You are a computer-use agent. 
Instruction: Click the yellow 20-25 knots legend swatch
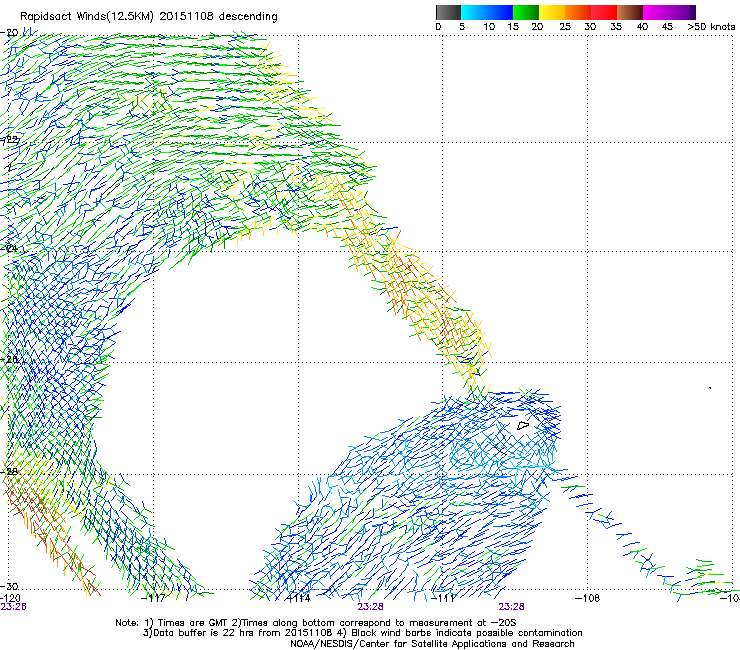click(x=552, y=12)
